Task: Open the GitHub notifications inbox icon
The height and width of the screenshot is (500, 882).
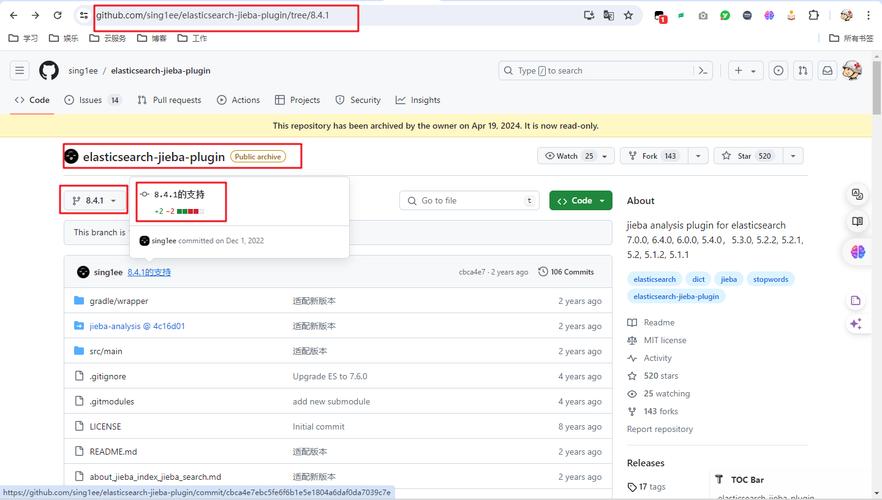Action: pos(827,70)
